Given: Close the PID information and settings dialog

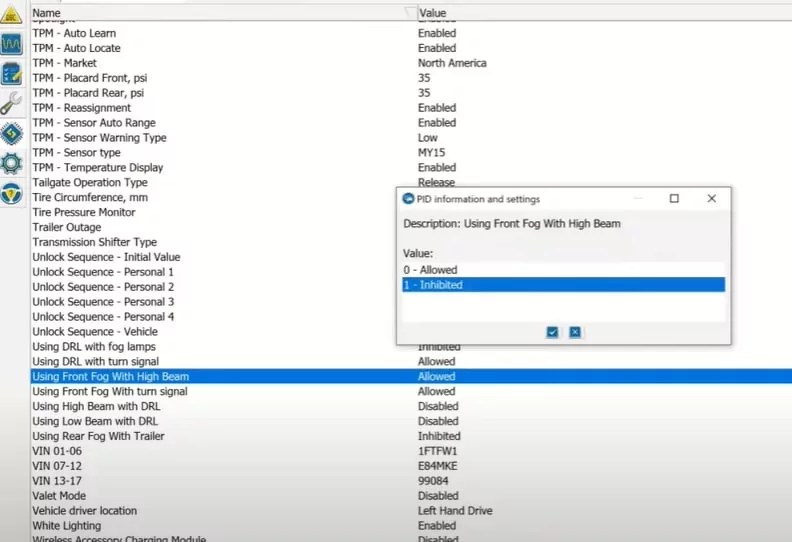Looking at the screenshot, I should (712, 199).
